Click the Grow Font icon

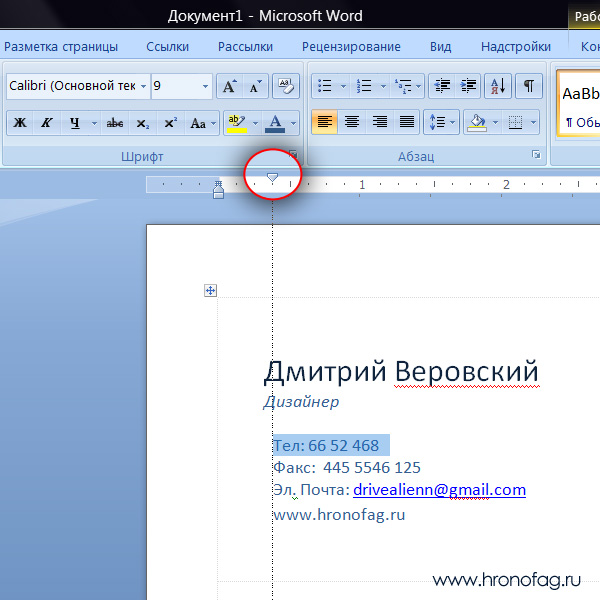tap(229, 87)
